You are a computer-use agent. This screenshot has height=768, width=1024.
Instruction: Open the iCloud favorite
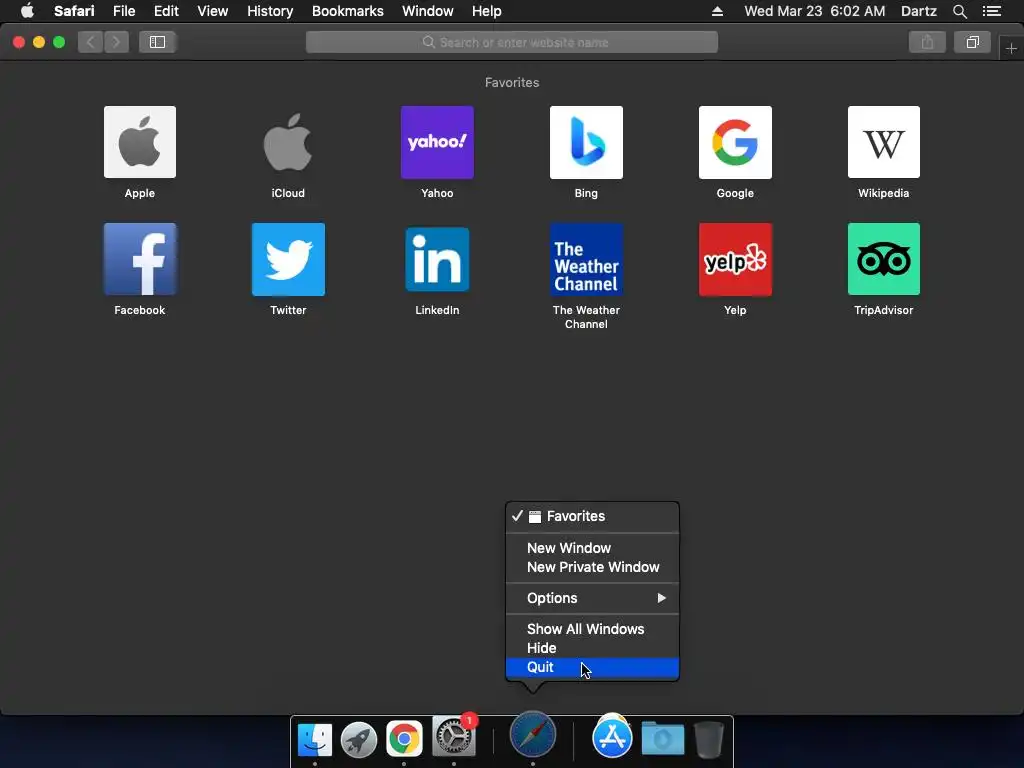[288, 142]
